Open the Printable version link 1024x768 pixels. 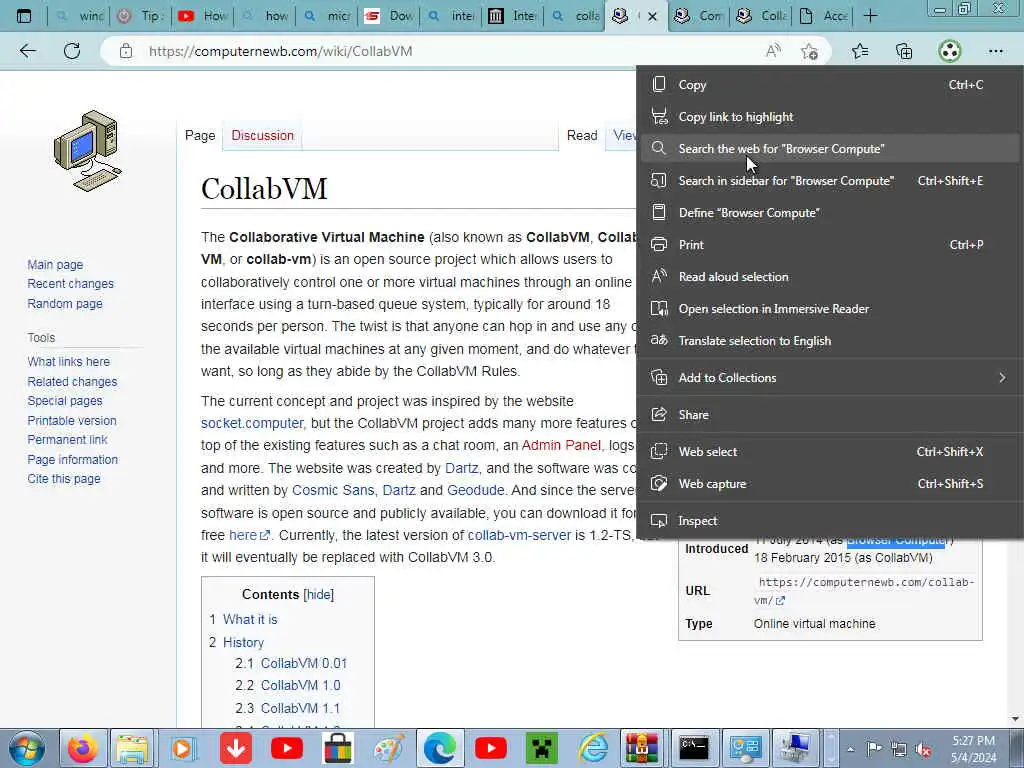tap(72, 421)
